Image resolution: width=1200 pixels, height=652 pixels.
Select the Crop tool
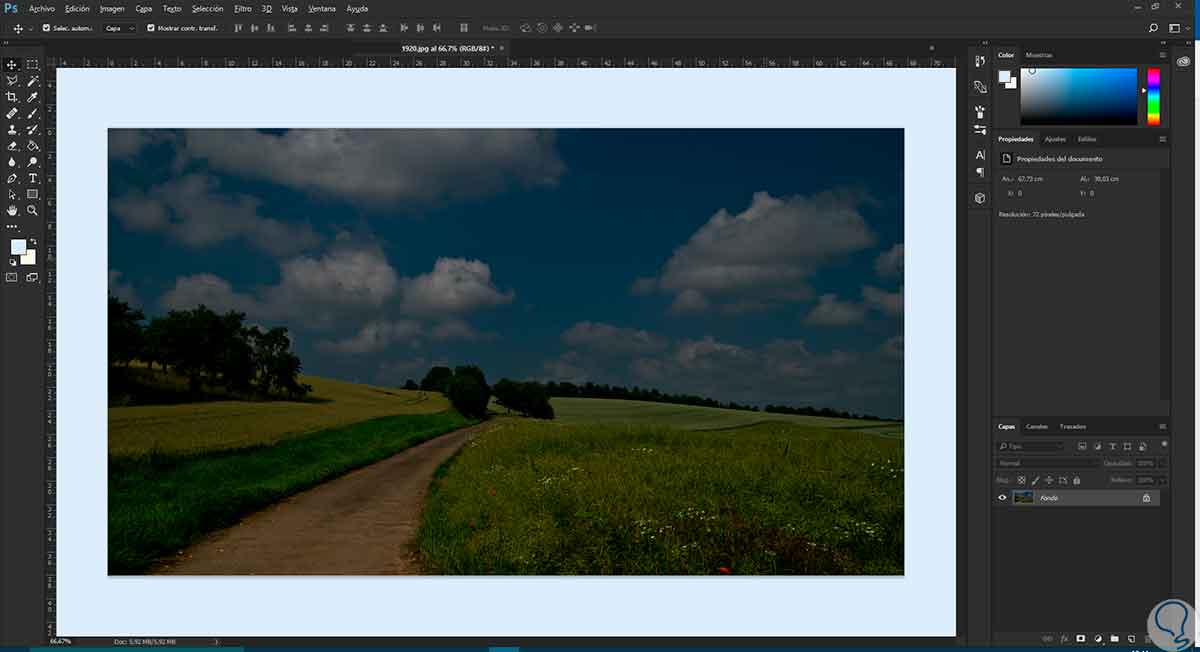point(12,97)
